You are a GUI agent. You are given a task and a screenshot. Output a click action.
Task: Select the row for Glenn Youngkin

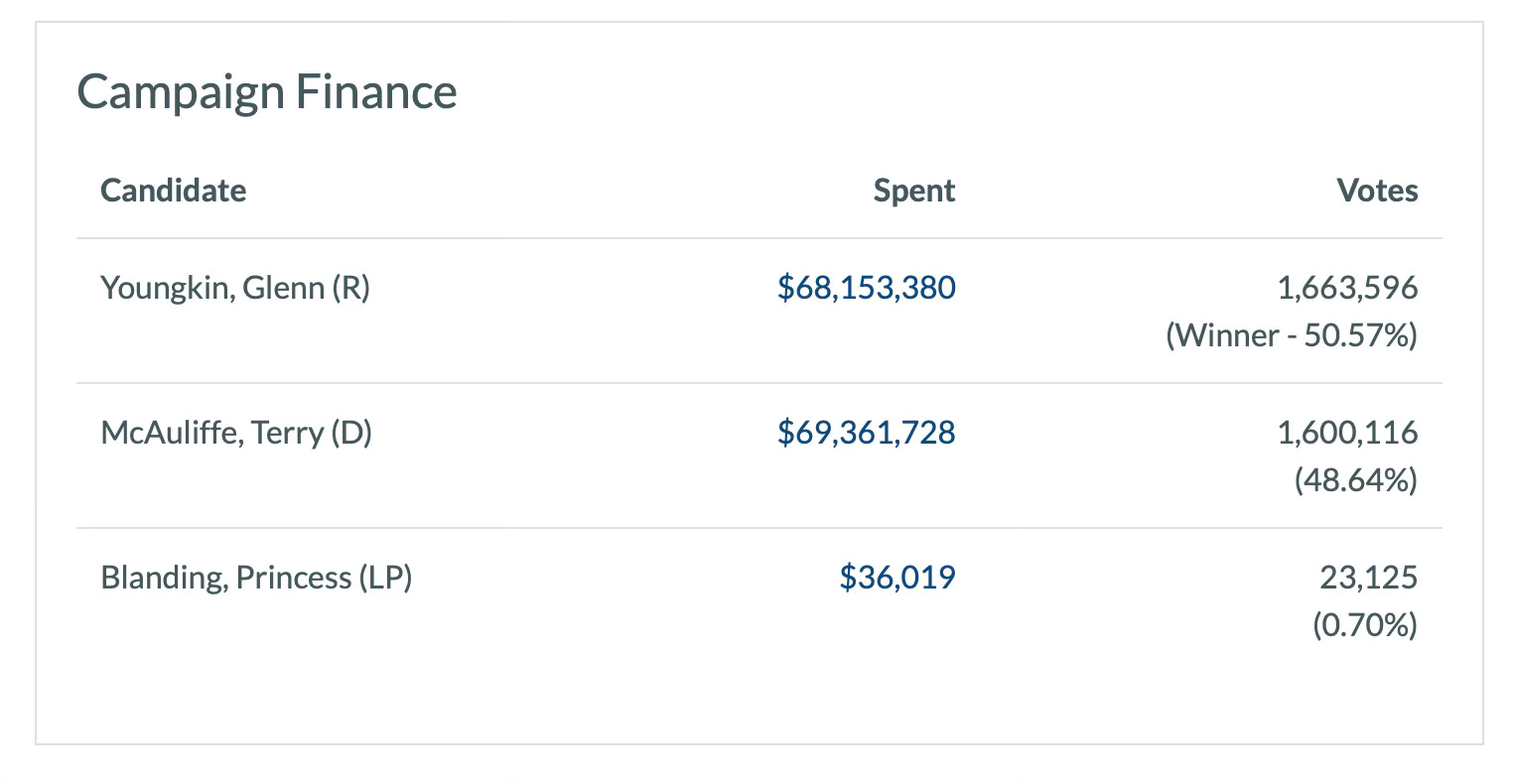pos(759,311)
